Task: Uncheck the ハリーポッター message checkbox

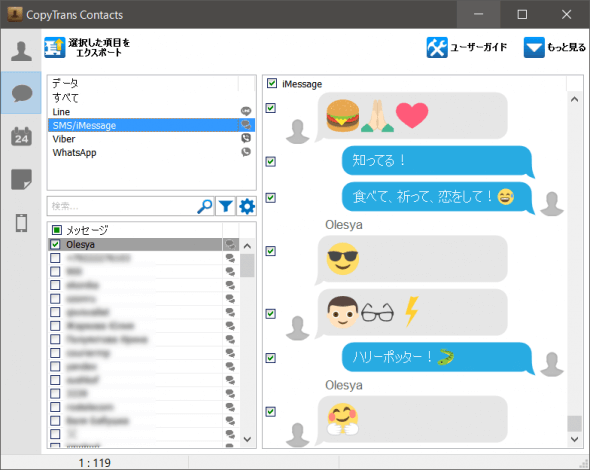Action: [x=271, y=358]
